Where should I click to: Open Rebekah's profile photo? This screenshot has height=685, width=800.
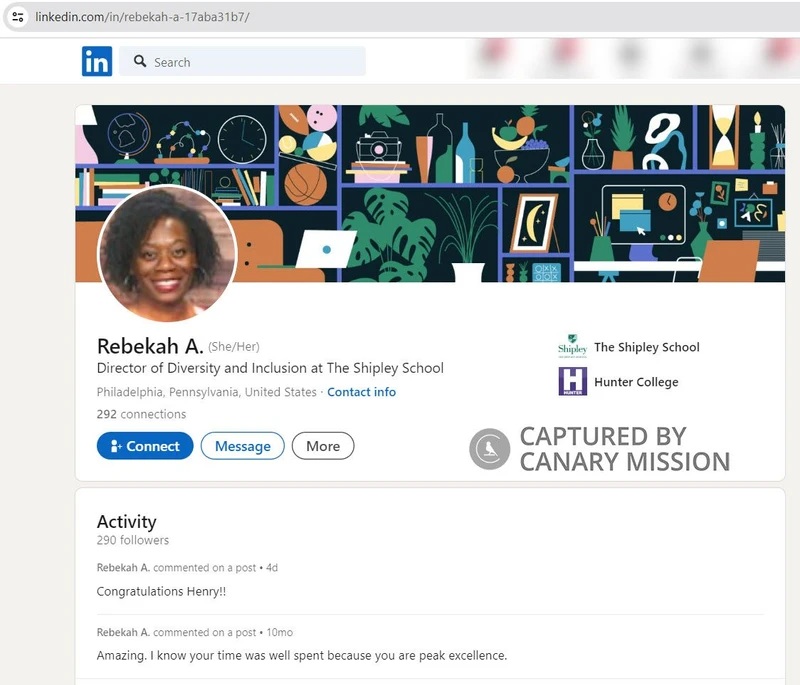(x=166, y=254)
